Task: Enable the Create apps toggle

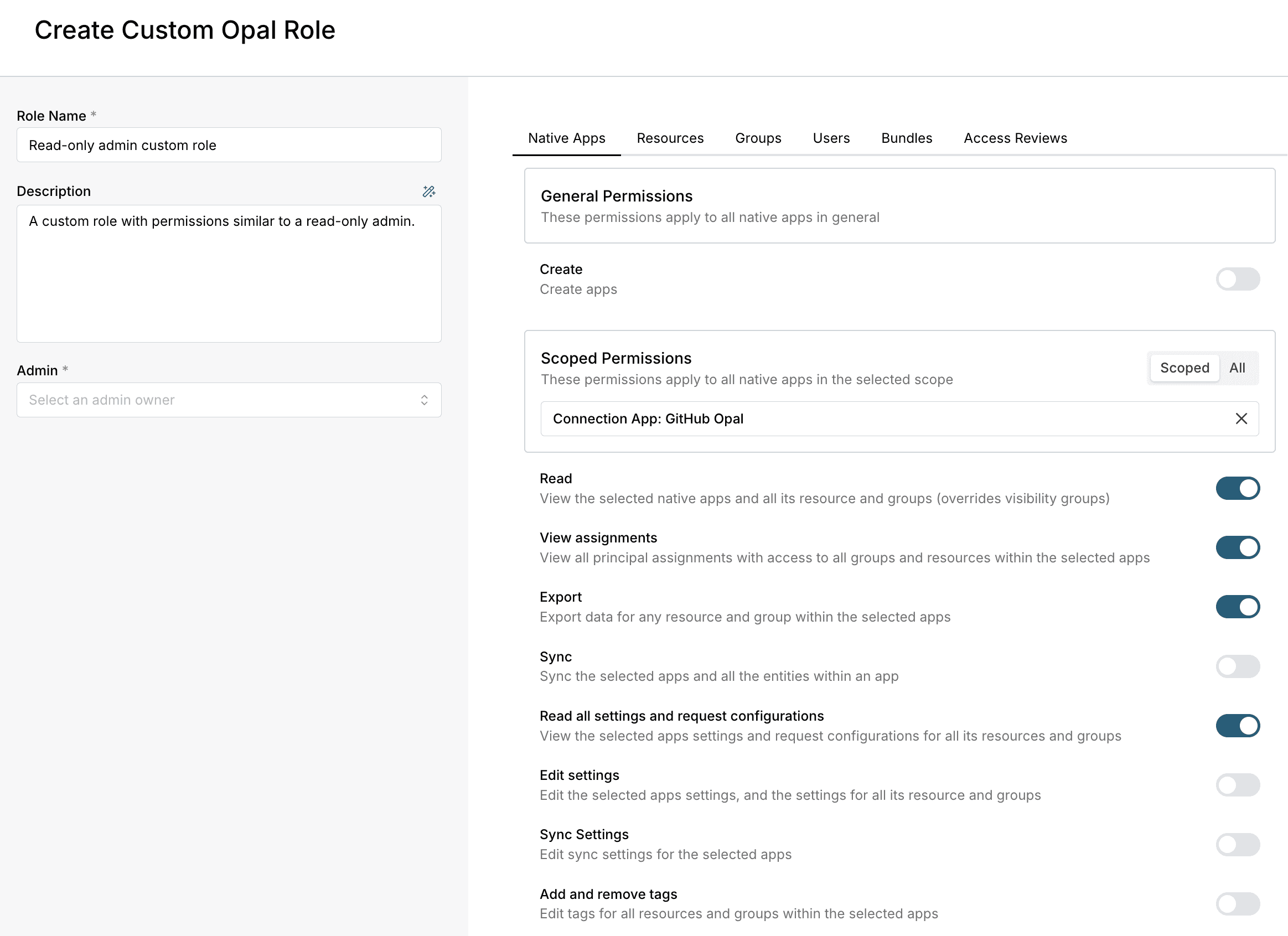Action: click(1238, 279)
